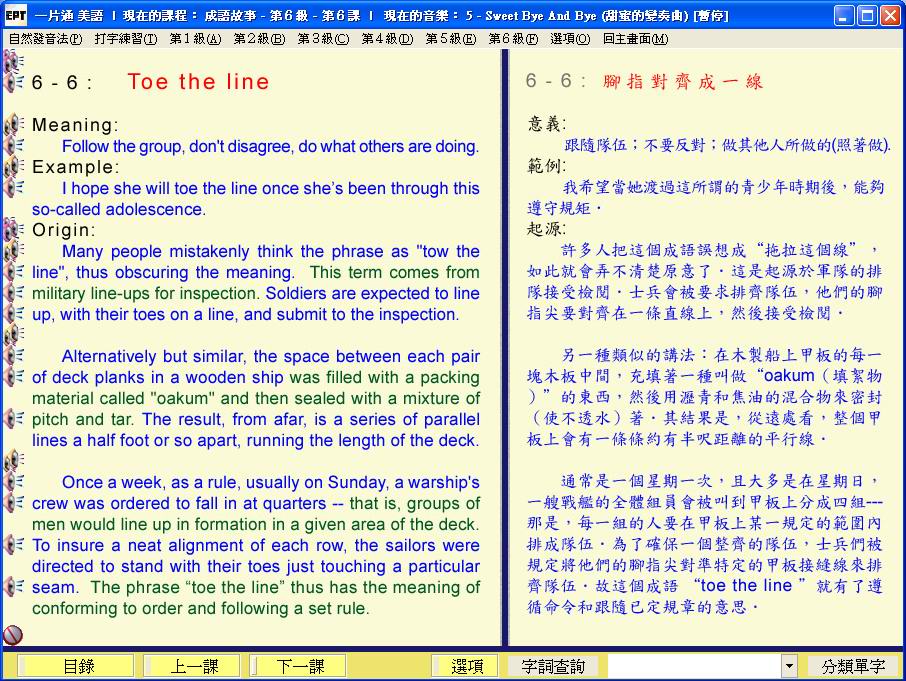This screenshot has height=681, width=906.
Task: Open the 選項 menu in menu bar
Action: pos(570,39)
